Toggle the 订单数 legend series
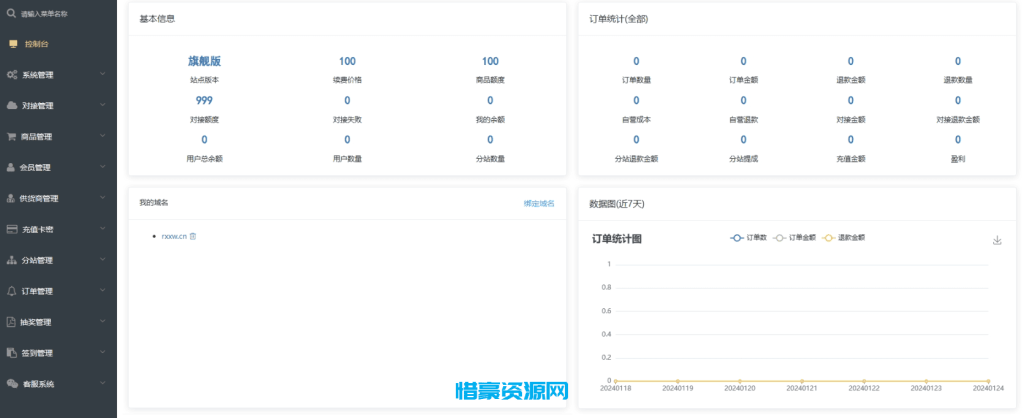Screen dimensions: 1024x418 [x=748, y=238]
